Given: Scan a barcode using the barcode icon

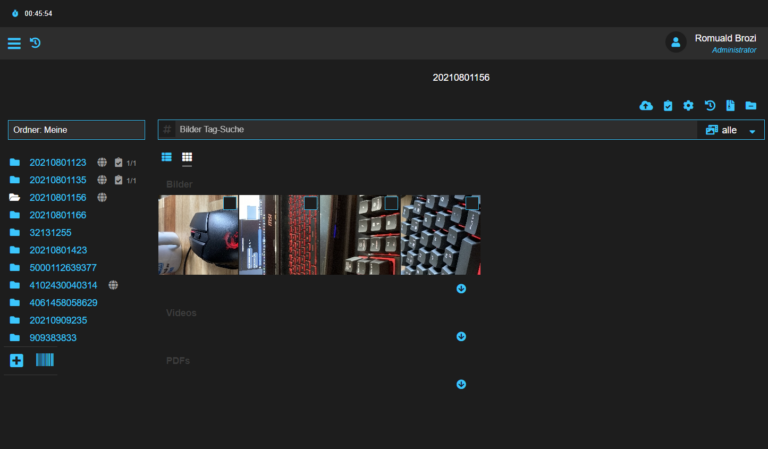Looking at the screenshot, I should click(45, 360).
